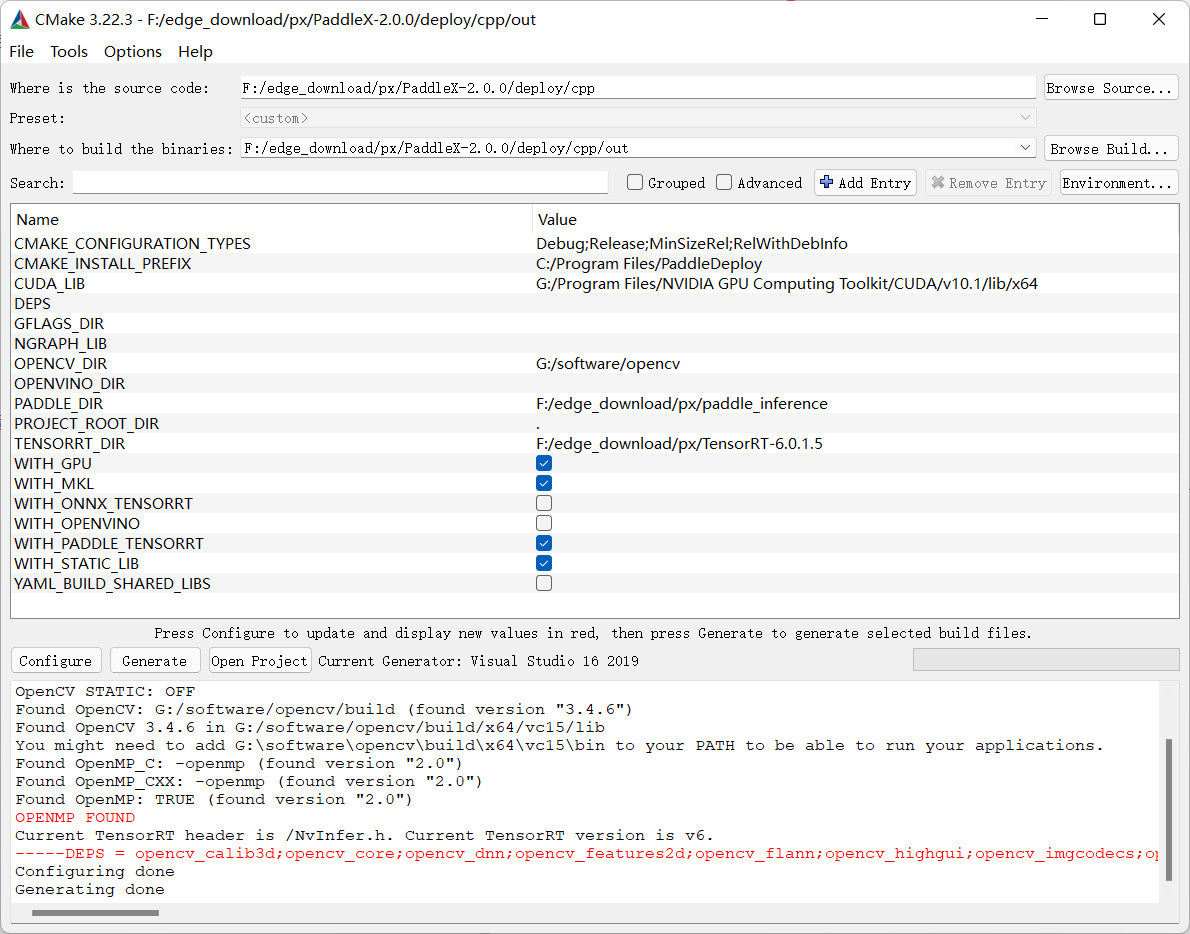
Task: Uncheck the WITH_MKL option
Action: (x=543, y=483)
